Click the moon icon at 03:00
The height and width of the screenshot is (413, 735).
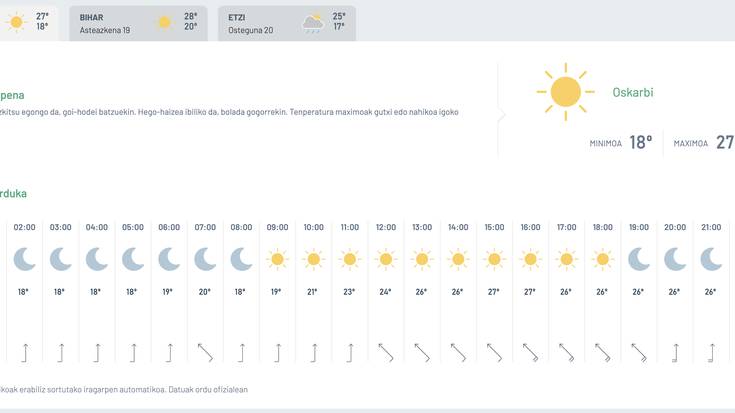coord(60,259)
